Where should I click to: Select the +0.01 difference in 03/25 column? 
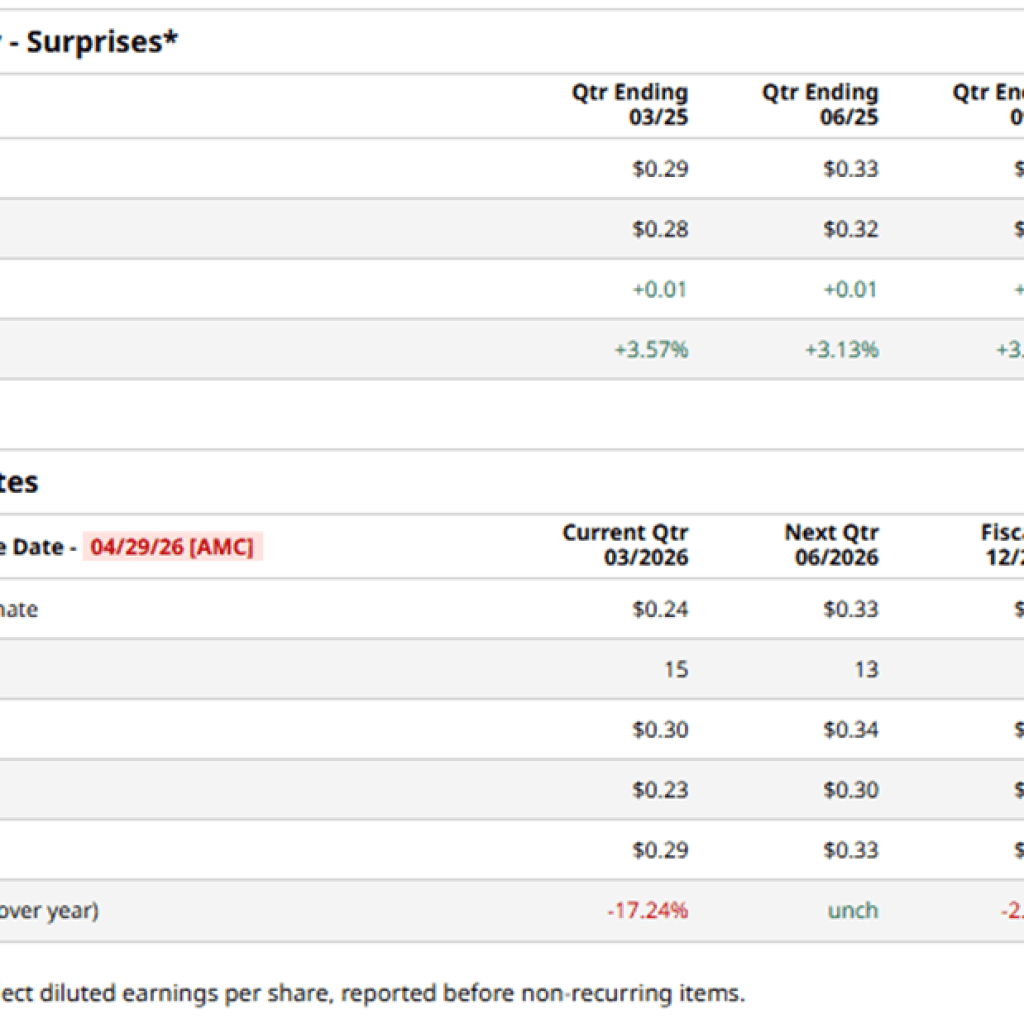pos(660,290)
